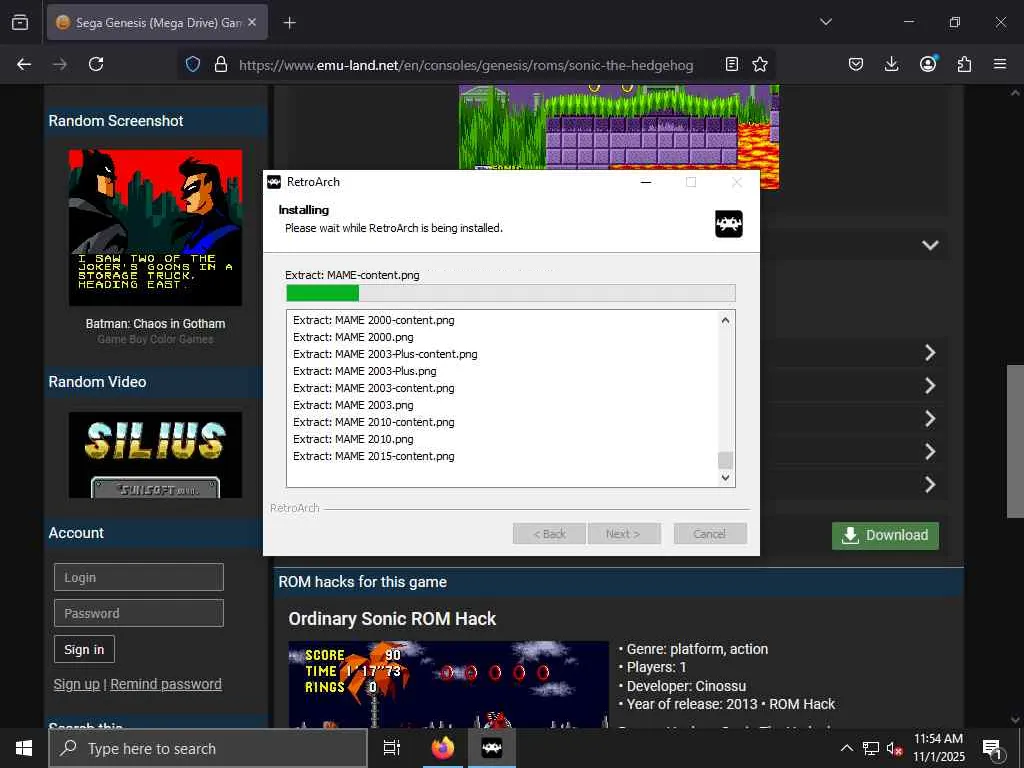Open the Game Boy Color Games link

[155, 340]
